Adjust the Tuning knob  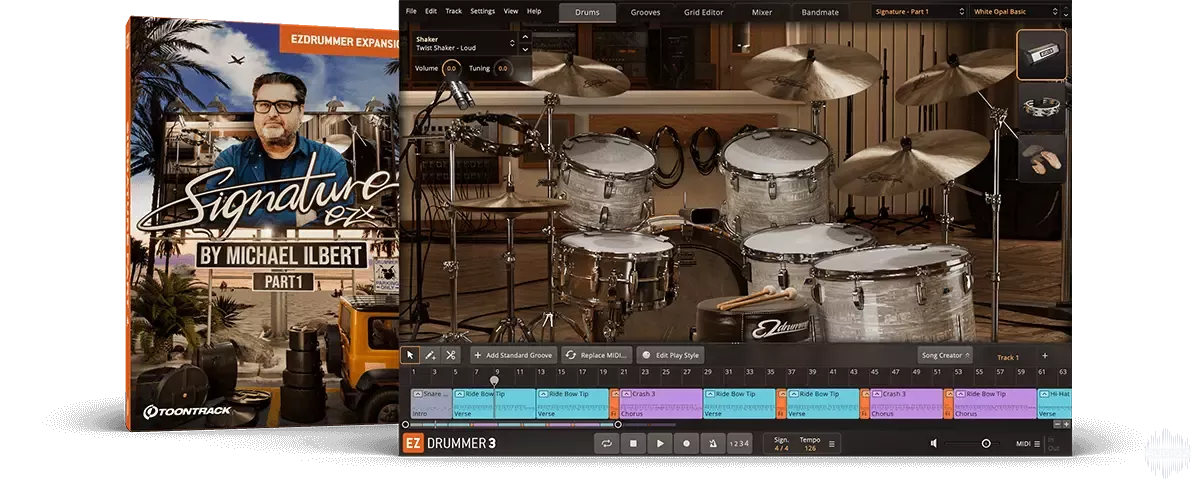(502, 68)
